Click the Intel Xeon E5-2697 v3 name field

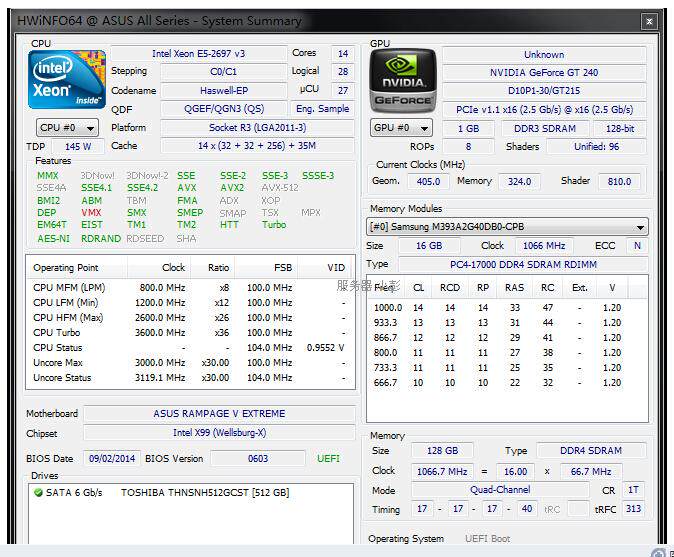click(199, 54)
